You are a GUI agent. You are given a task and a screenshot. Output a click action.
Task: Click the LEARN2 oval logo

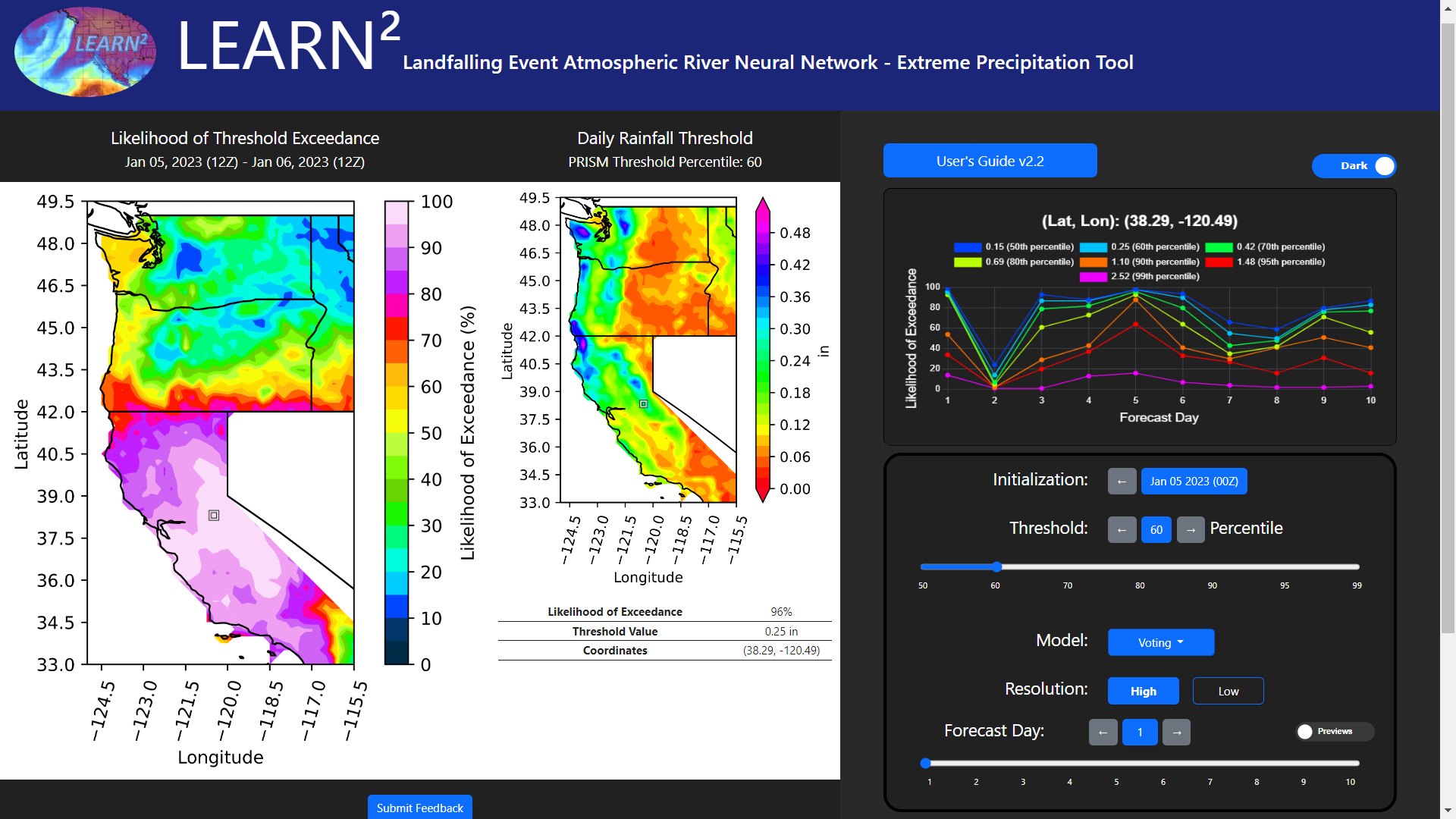click(x=85, y=52)
